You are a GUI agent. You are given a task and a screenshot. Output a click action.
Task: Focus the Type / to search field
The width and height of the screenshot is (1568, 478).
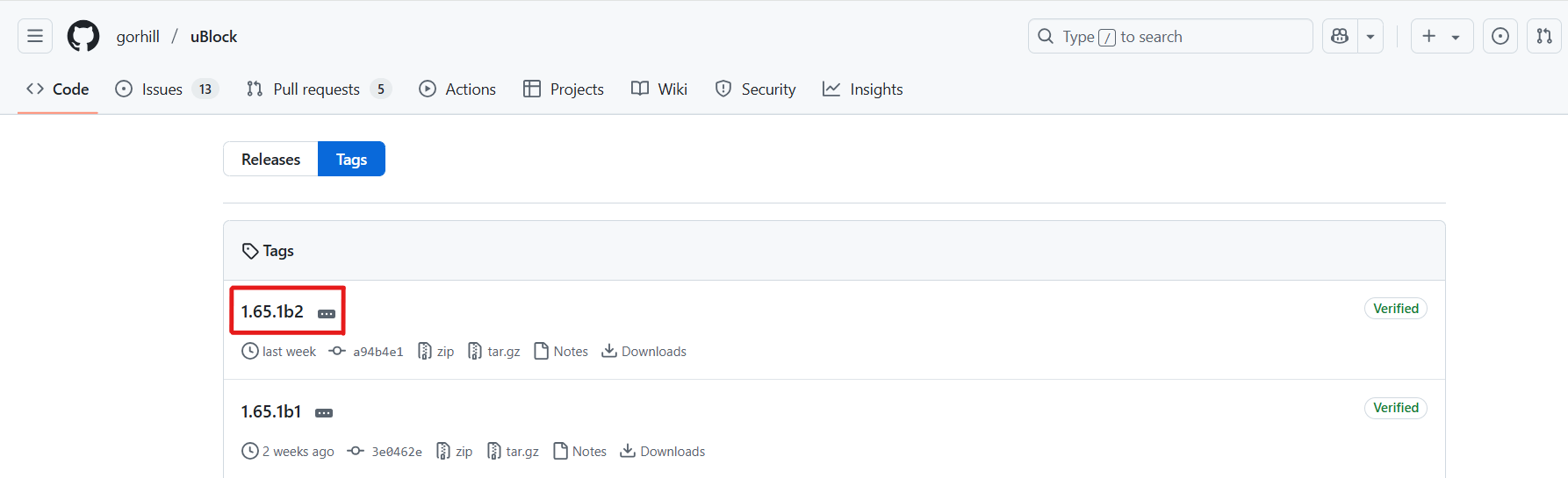[1170, 36]
